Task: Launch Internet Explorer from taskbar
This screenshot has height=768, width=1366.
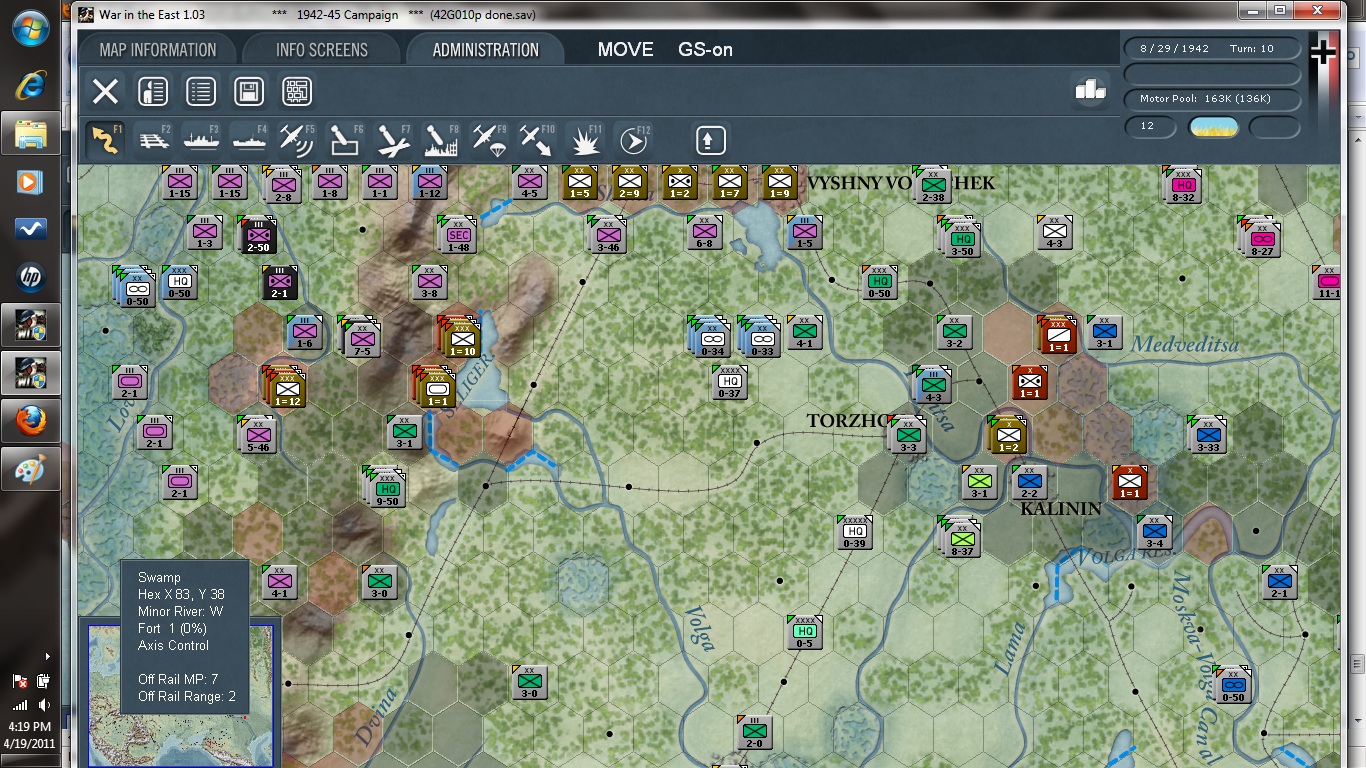Action: [x=31, y=86]
